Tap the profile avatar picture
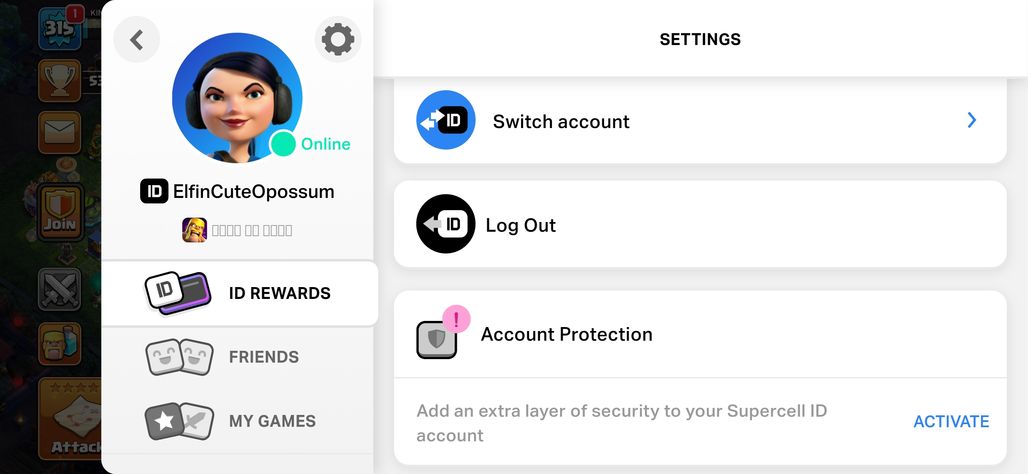This screenshot has height=474, width=1028. [x=237, y=97]
